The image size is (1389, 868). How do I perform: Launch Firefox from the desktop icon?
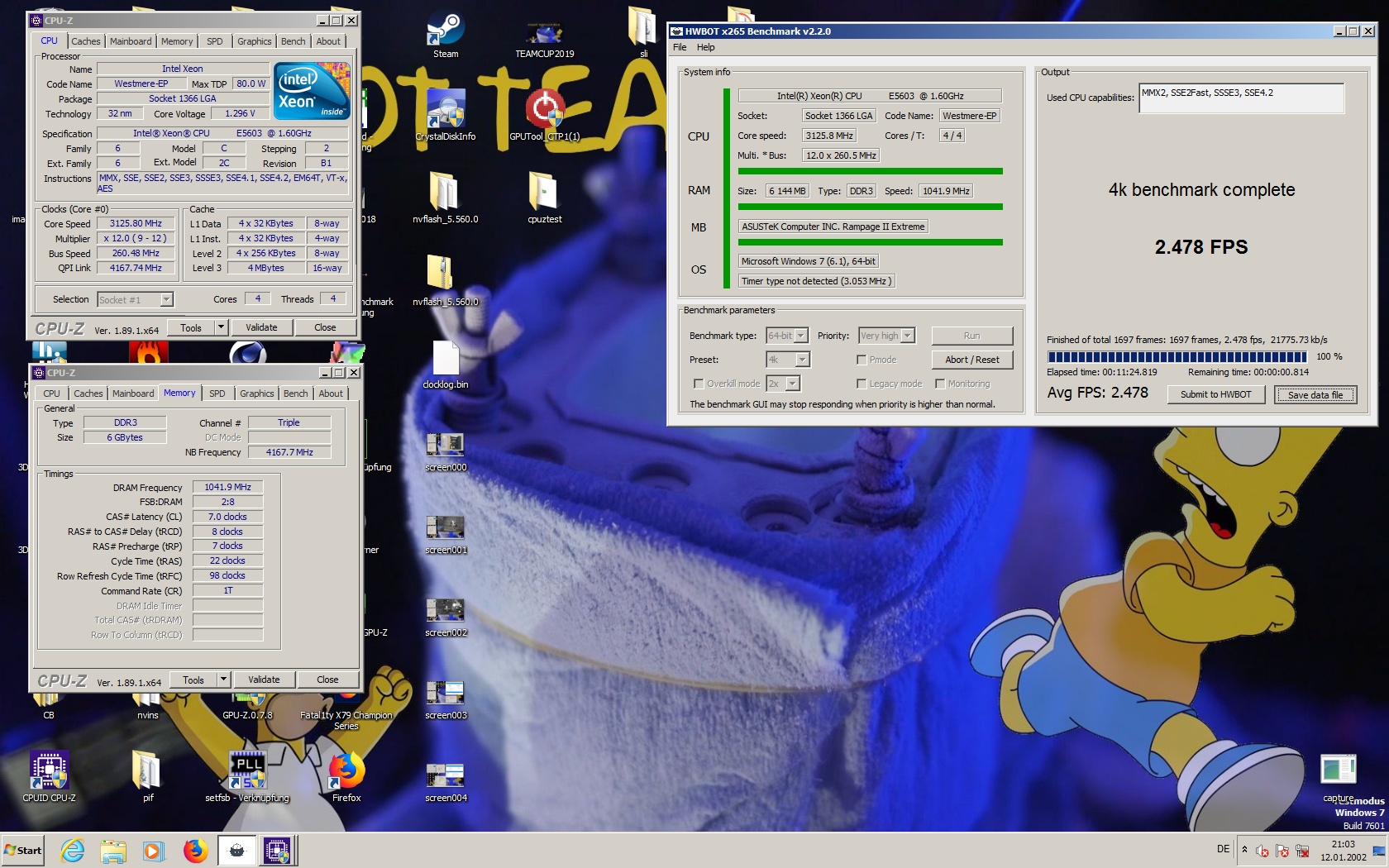tap(346, 777)
